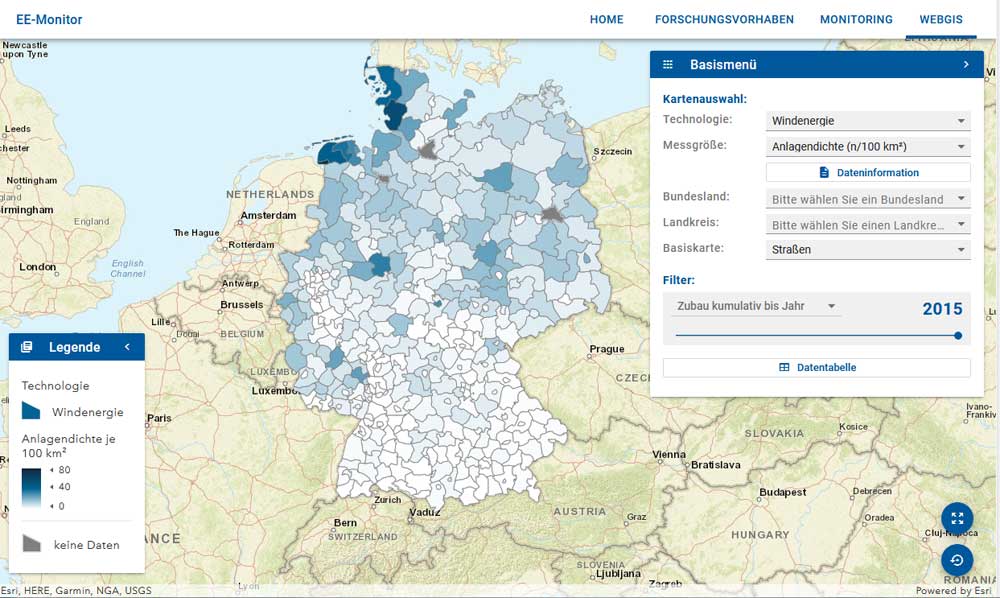
Task: Click the fullscreen expand map icon
Action: click(957, 518)
